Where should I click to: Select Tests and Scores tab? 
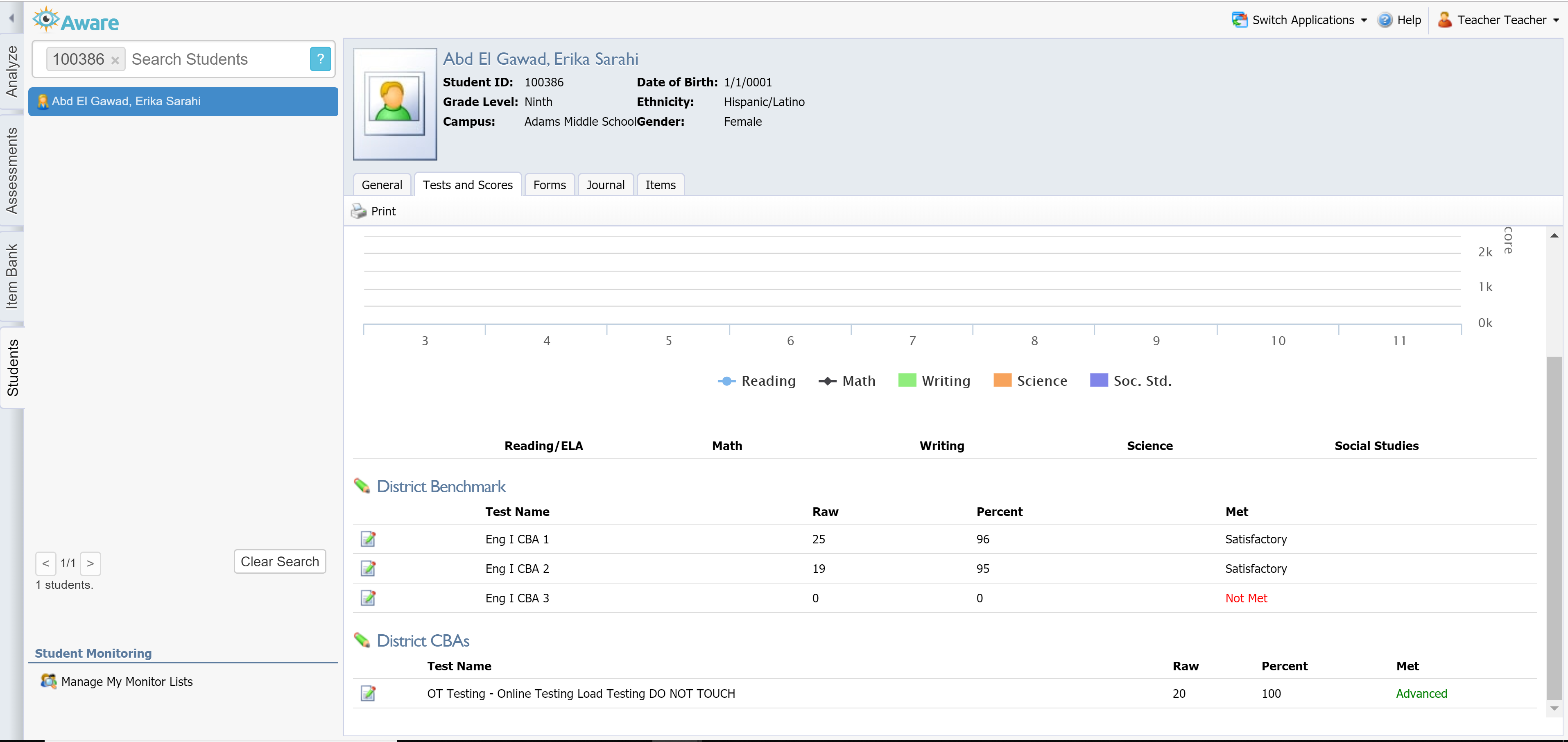tap(468, 185)
